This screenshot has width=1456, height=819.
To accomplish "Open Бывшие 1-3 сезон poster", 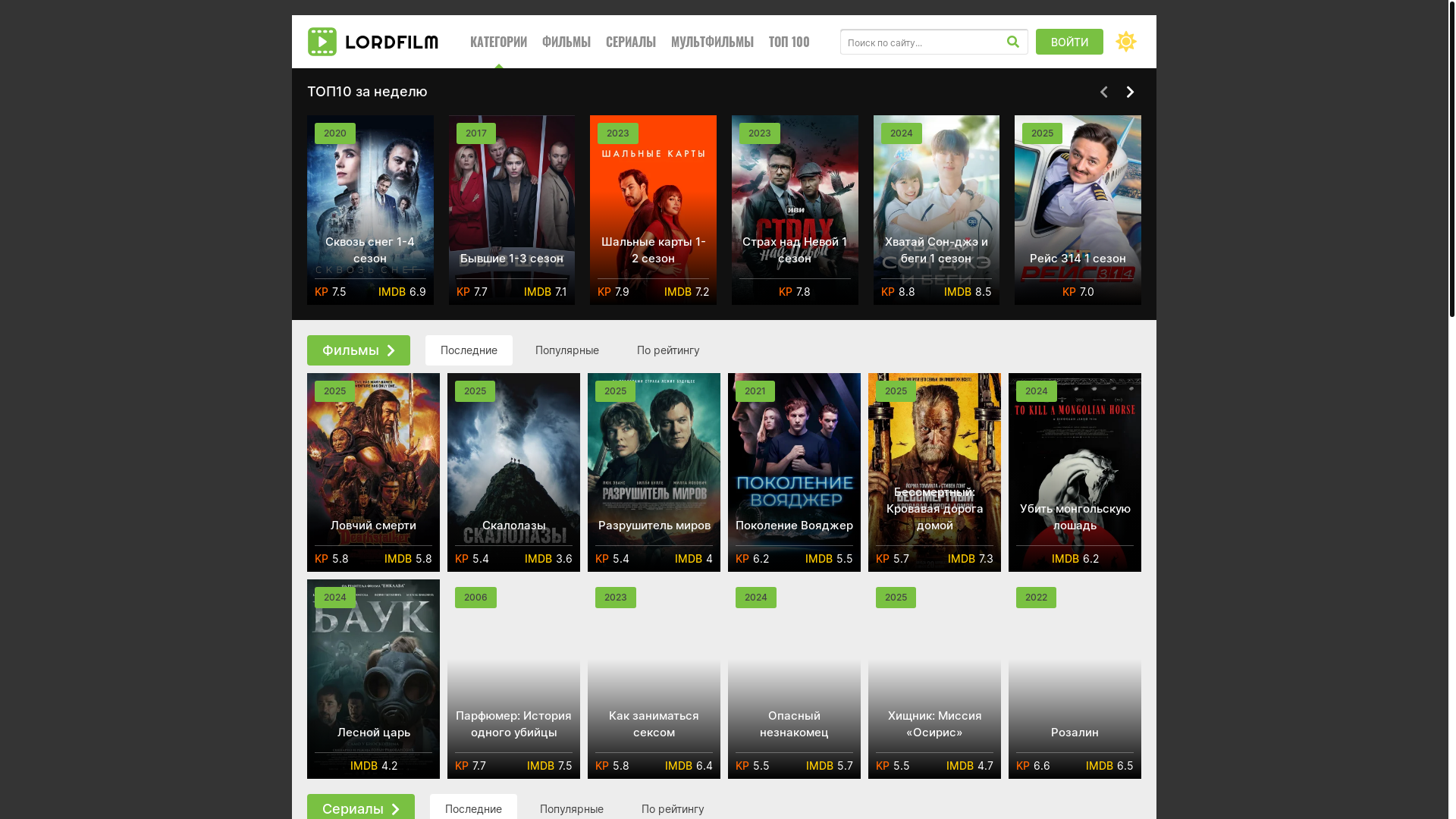I will tap(511, 210).
